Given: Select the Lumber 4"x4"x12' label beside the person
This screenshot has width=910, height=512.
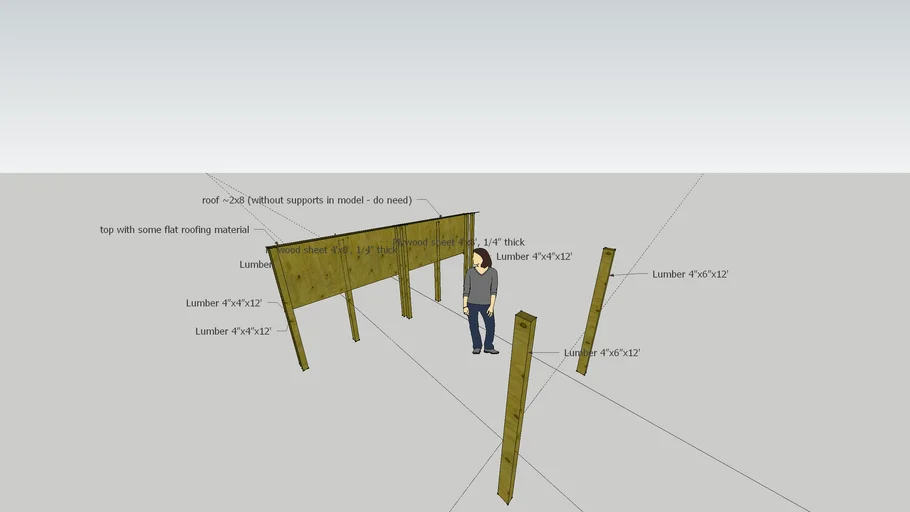Looking at the screenshot, I should click(534, 257).
